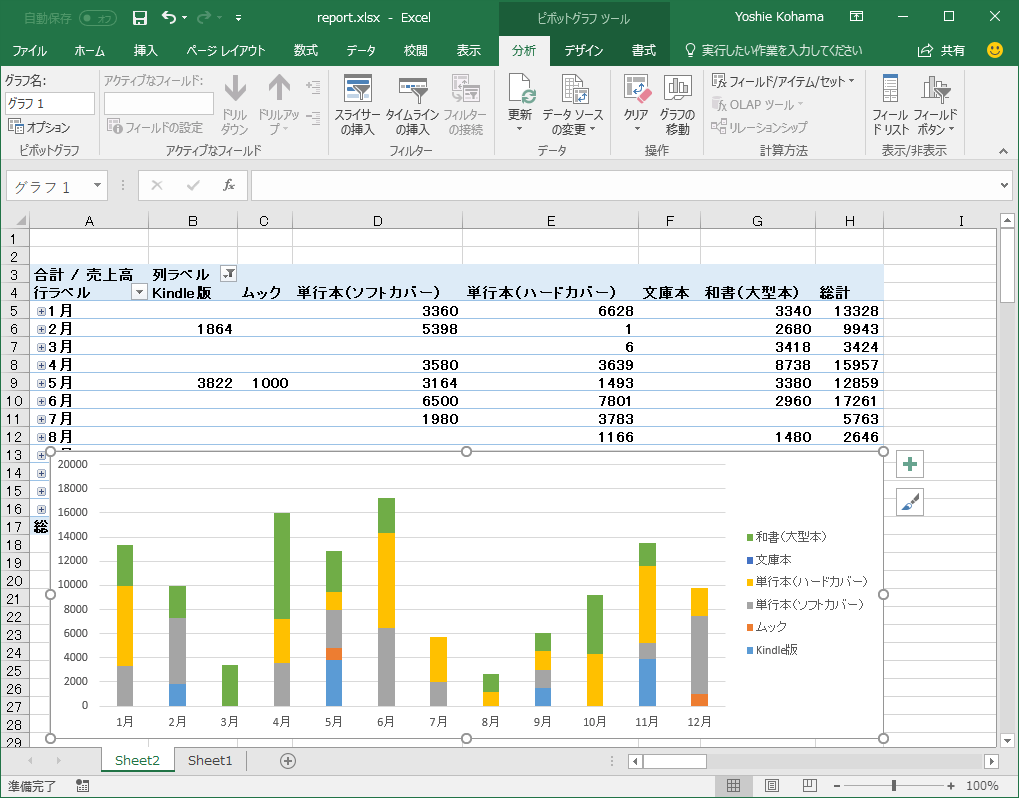Click the insert function fx icon
Screen dimensions: 1019x798
point(228,185)
